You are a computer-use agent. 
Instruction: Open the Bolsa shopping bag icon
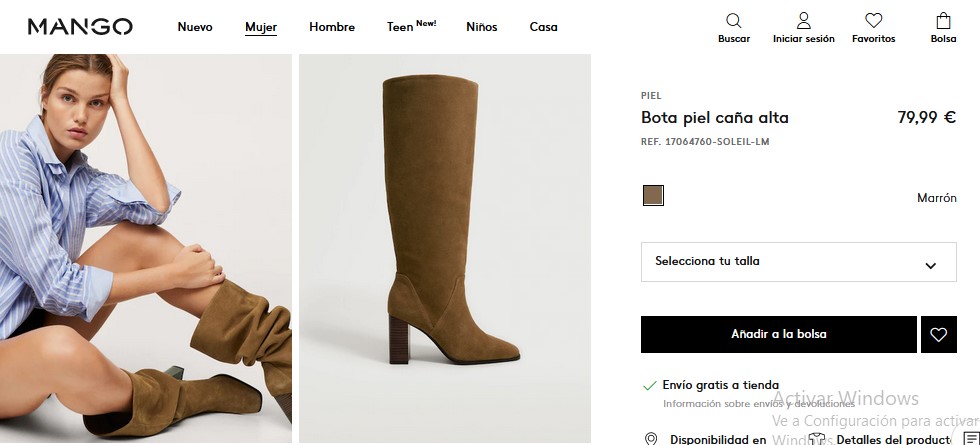(943, 21)
